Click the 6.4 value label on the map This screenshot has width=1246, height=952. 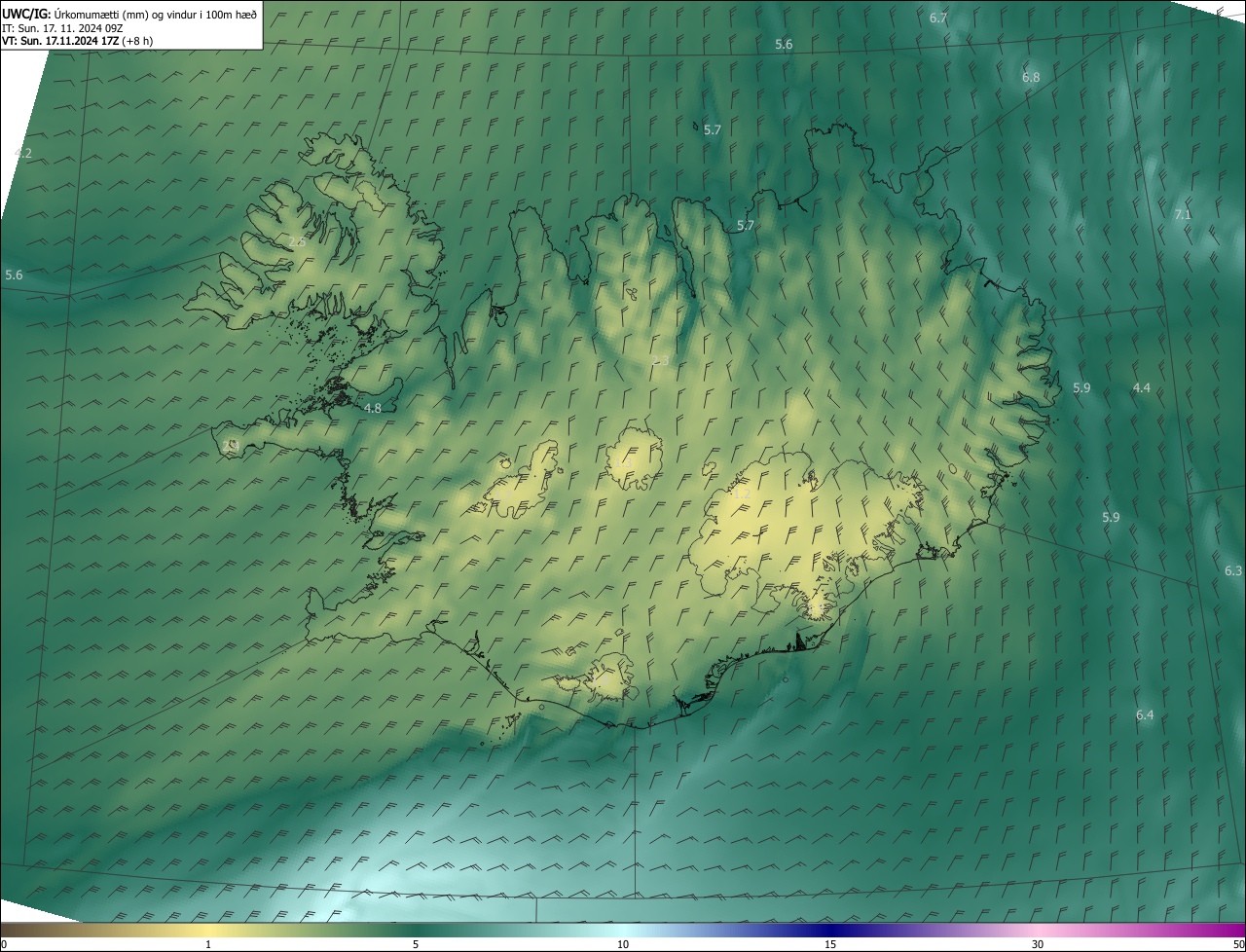[1145, 715]
